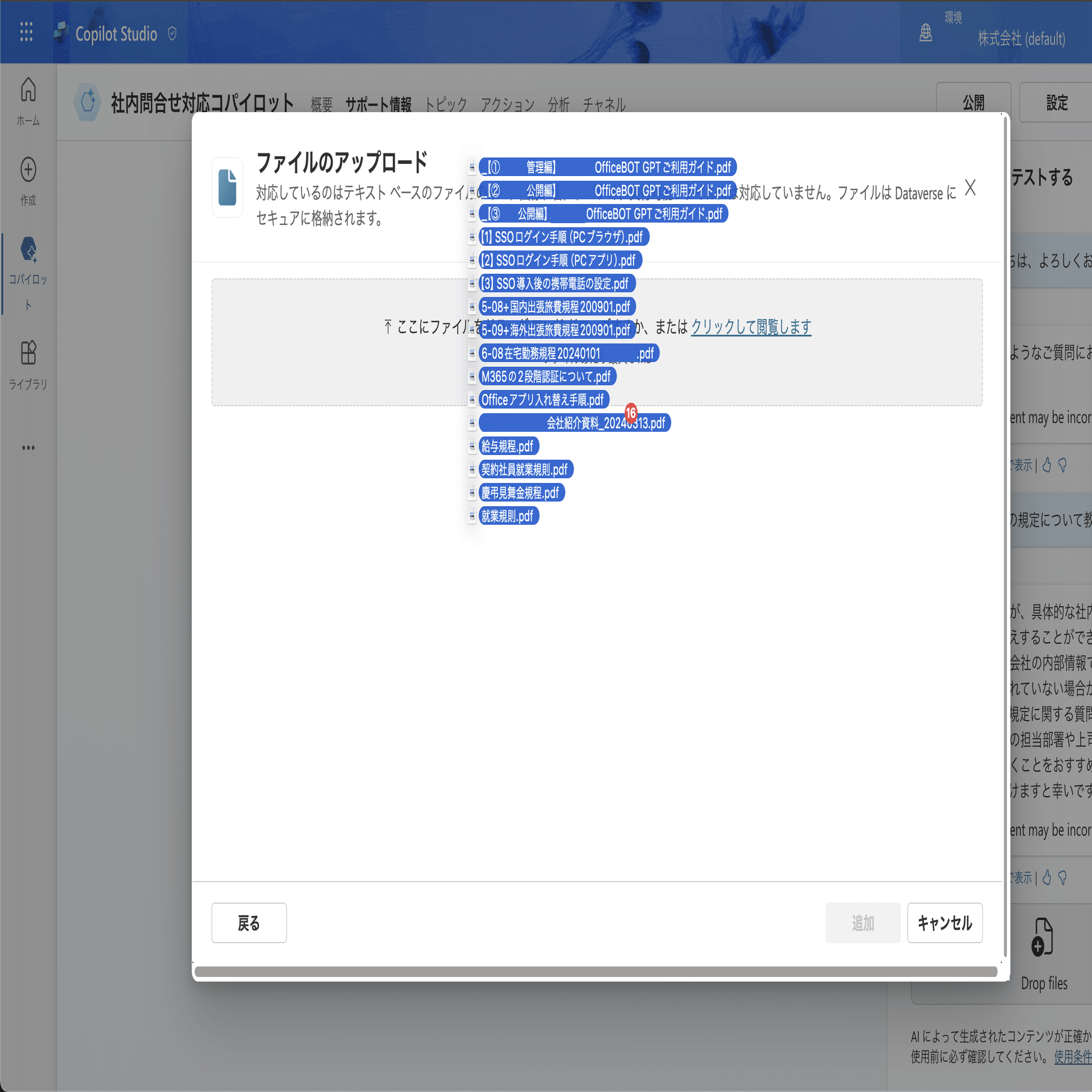The width and height of the screenshot is (1092, 1092).
Task: Switch to the チャネル tab
Action: (604, 105)
